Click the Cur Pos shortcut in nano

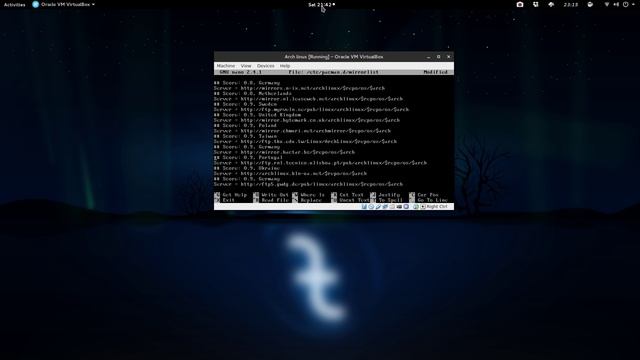424,195
